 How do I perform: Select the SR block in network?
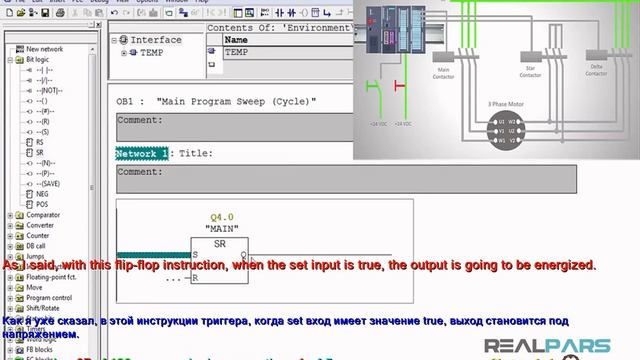[220, 260]
